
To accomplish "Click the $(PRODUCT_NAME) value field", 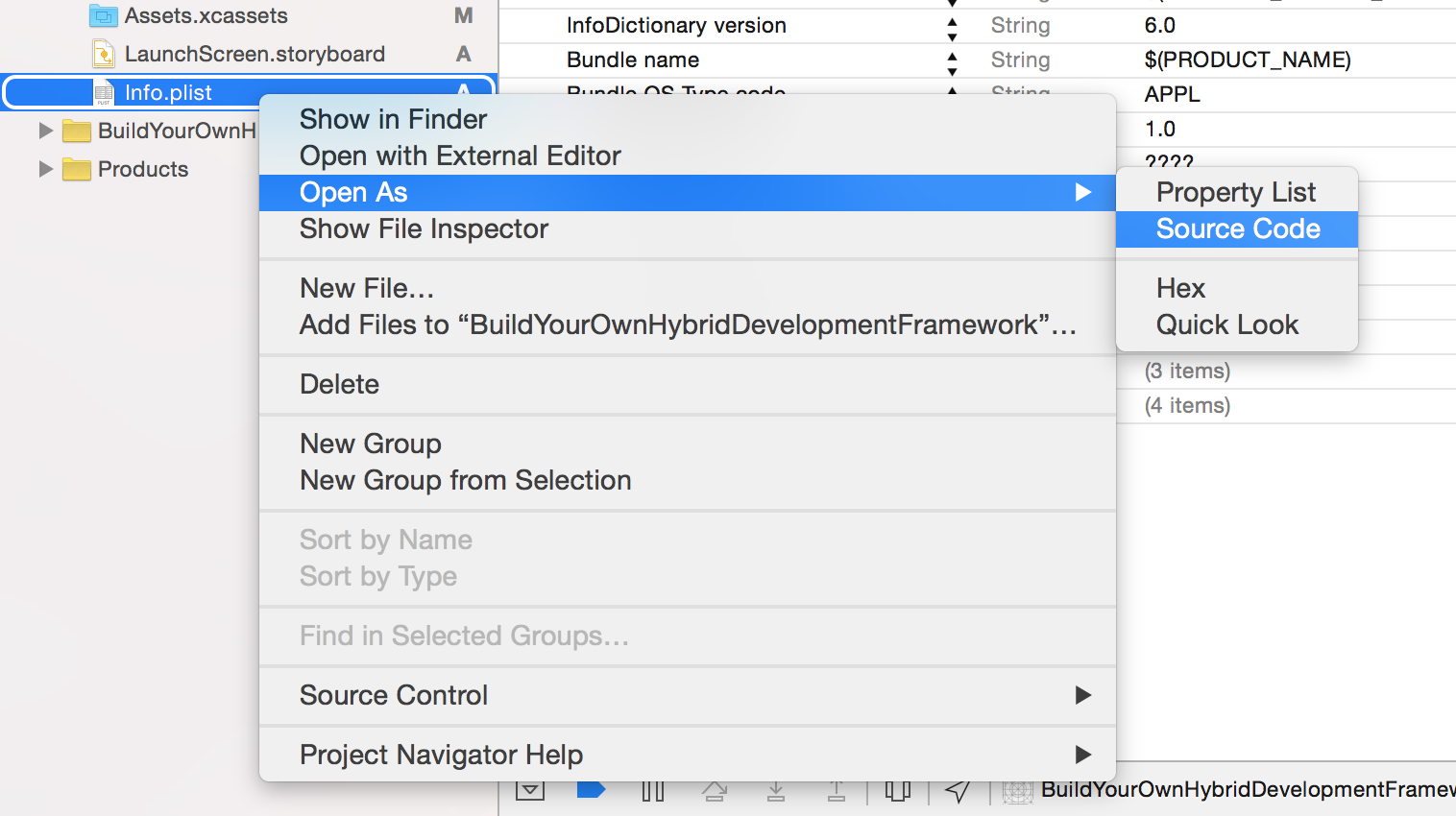I will click(x=1248, y=60).
